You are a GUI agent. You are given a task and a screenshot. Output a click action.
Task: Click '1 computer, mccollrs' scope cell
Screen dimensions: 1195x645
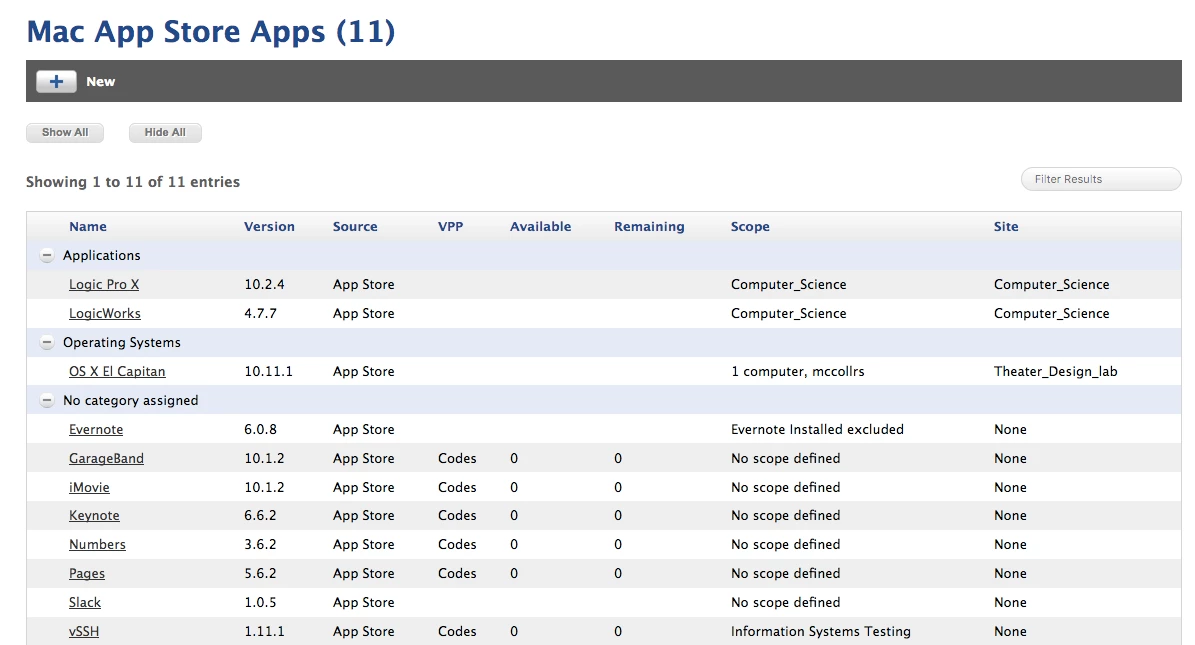pos(798,371)
